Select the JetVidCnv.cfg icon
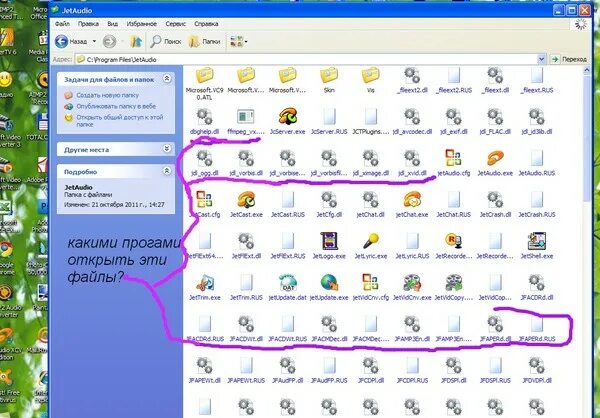 pos(370,282)
